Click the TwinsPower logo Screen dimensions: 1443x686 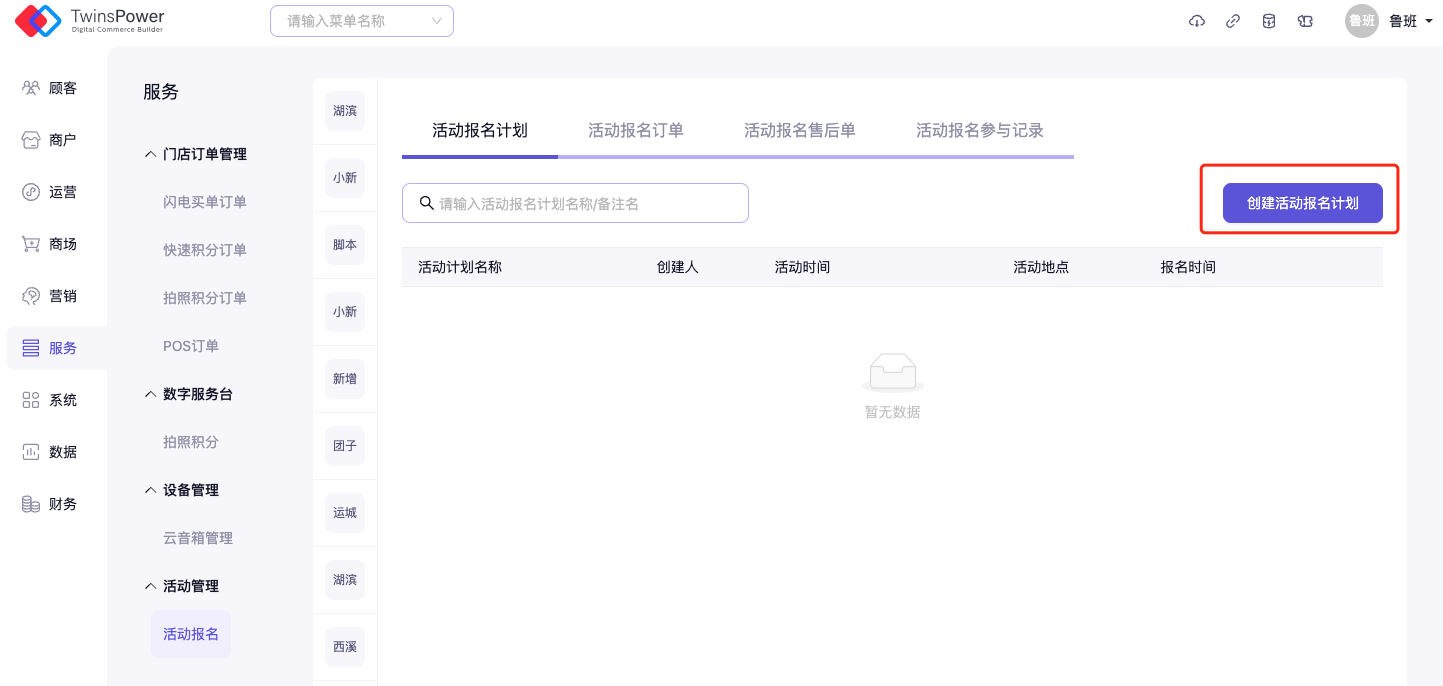coord(90,21)
